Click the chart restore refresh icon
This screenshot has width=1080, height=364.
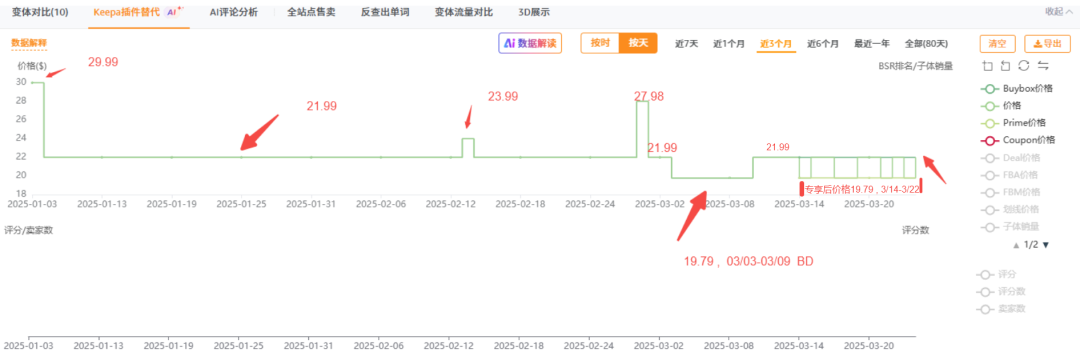[x=1024, y=66]
